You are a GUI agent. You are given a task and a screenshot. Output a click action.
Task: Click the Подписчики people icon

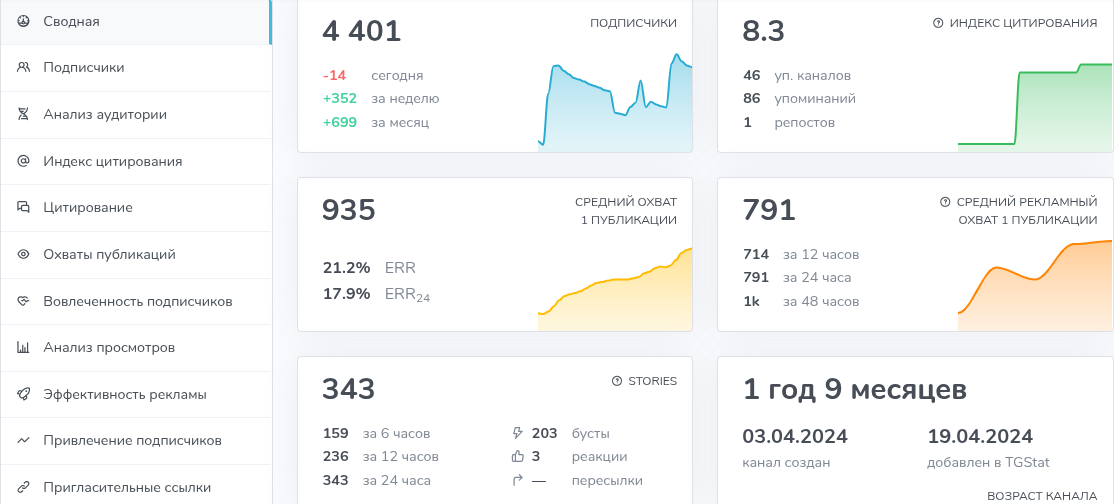(x=23, y=68)
